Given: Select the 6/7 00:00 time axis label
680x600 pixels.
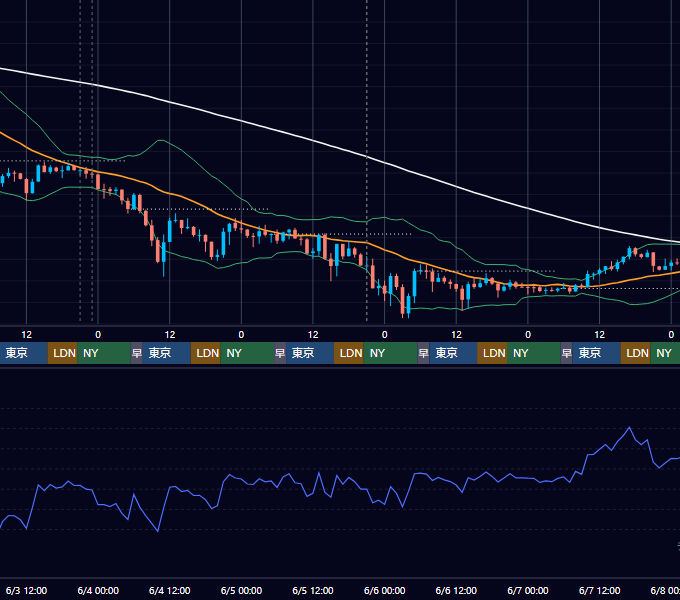Looking at the screenshot, I should pyautogui.click(x=528, y=590).
